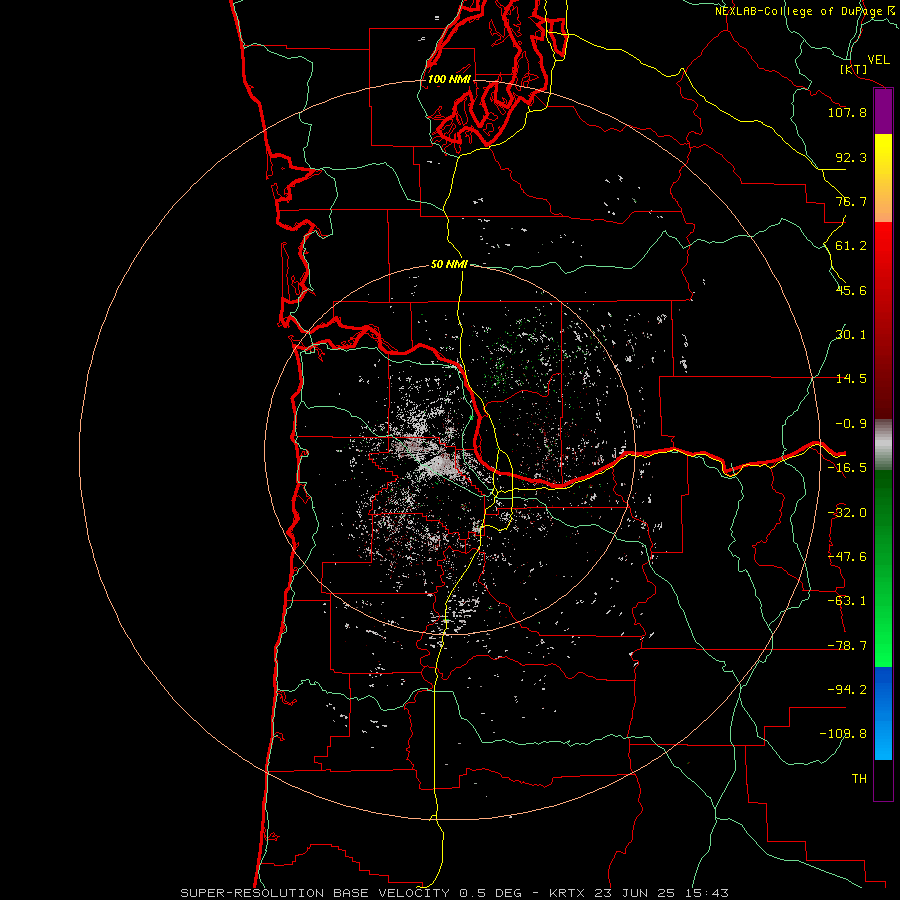
Task: Select the -94.2 legend value
Action: click(847, 689)
